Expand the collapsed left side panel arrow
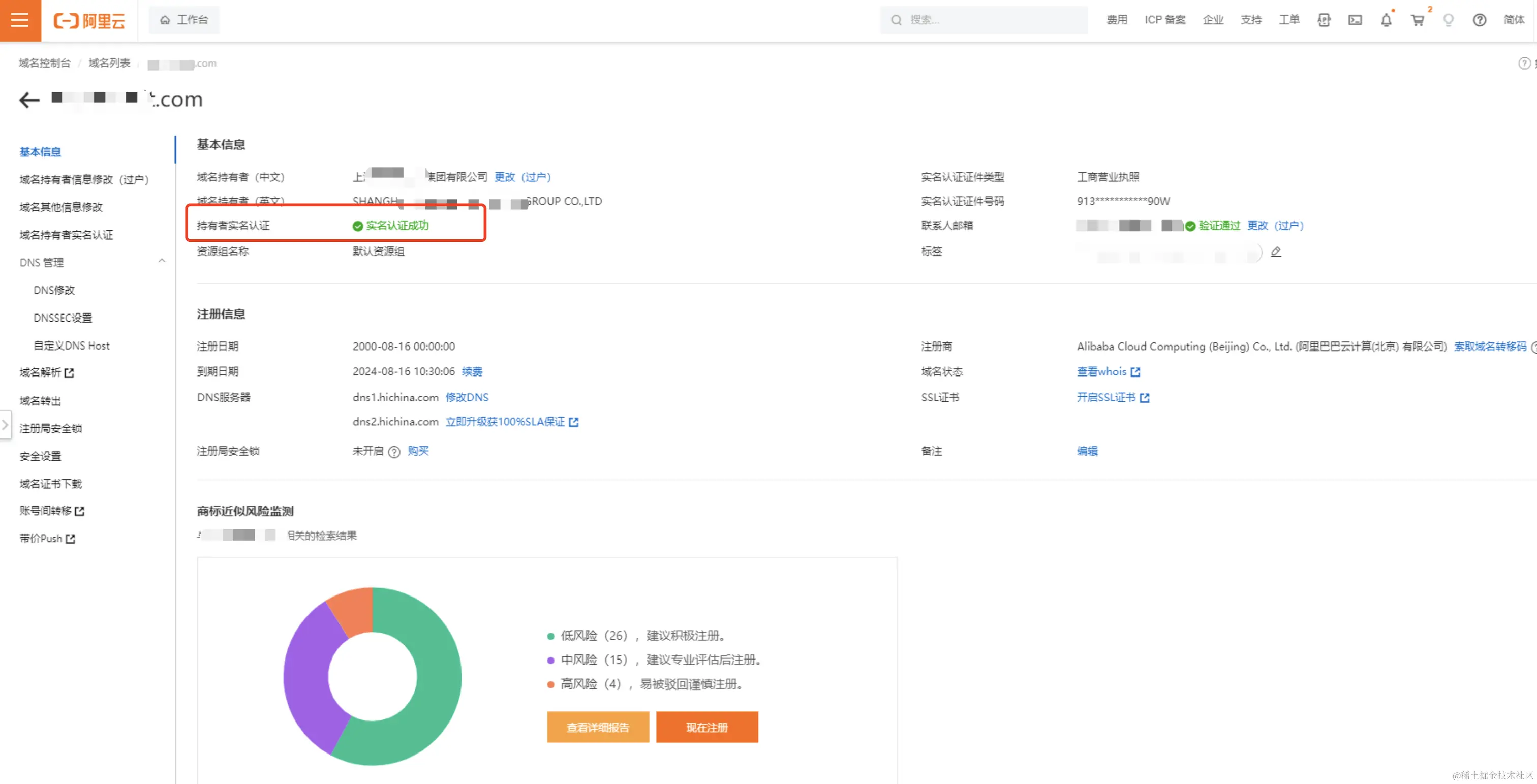This screenshot has height=784, width=1537. [6, 425]
